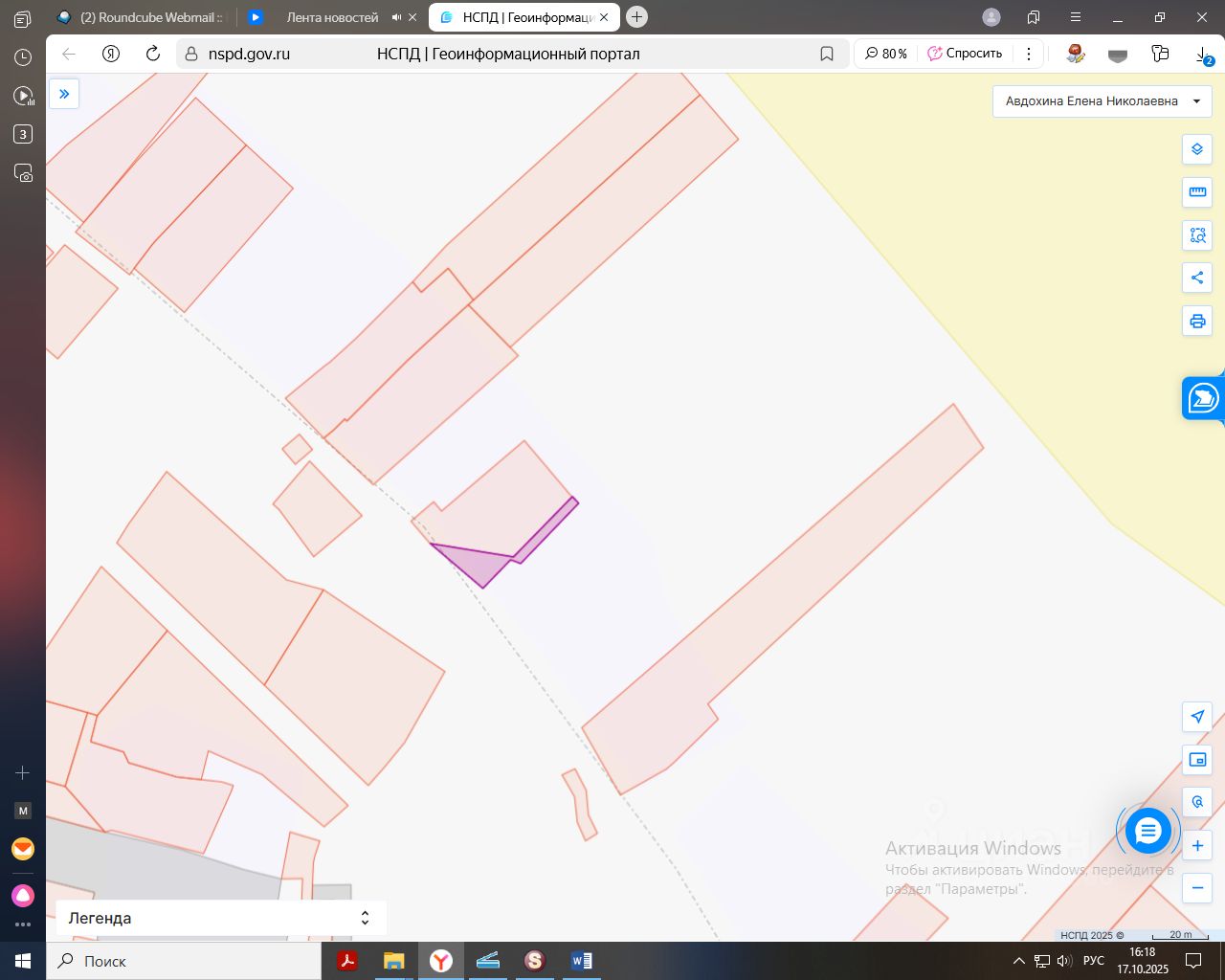Viewport: 1225px width, 980px height.
Task: Open the blue side tab with the folder icon
Action: (1204, 397)
